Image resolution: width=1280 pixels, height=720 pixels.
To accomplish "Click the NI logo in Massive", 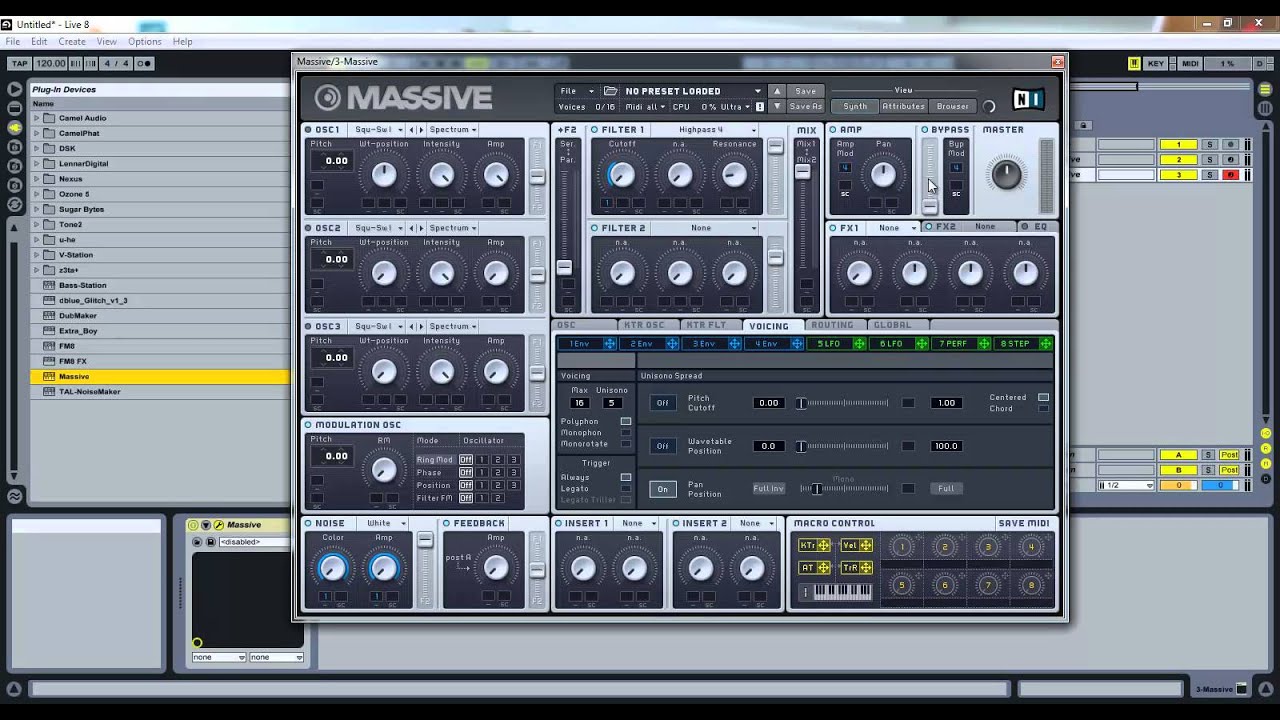I will 1028,98.
